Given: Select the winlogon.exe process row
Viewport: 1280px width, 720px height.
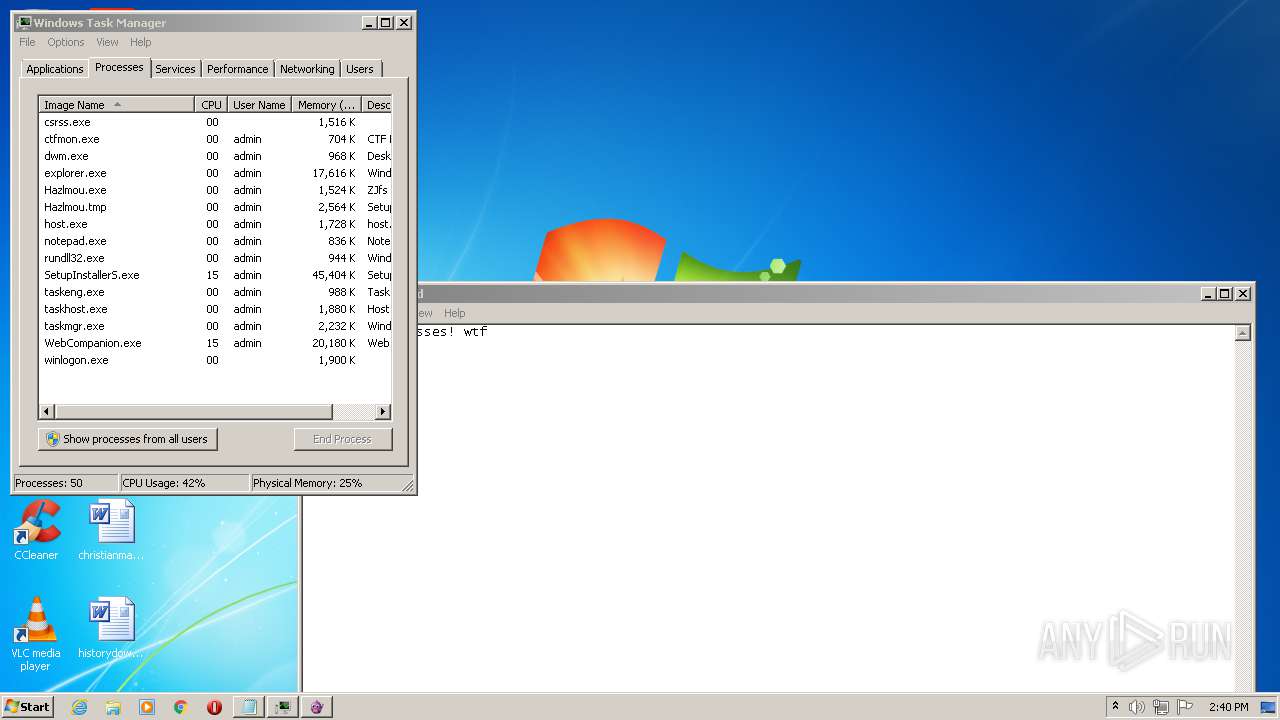Looking at the screenshot, I should [x=215, y=360].
